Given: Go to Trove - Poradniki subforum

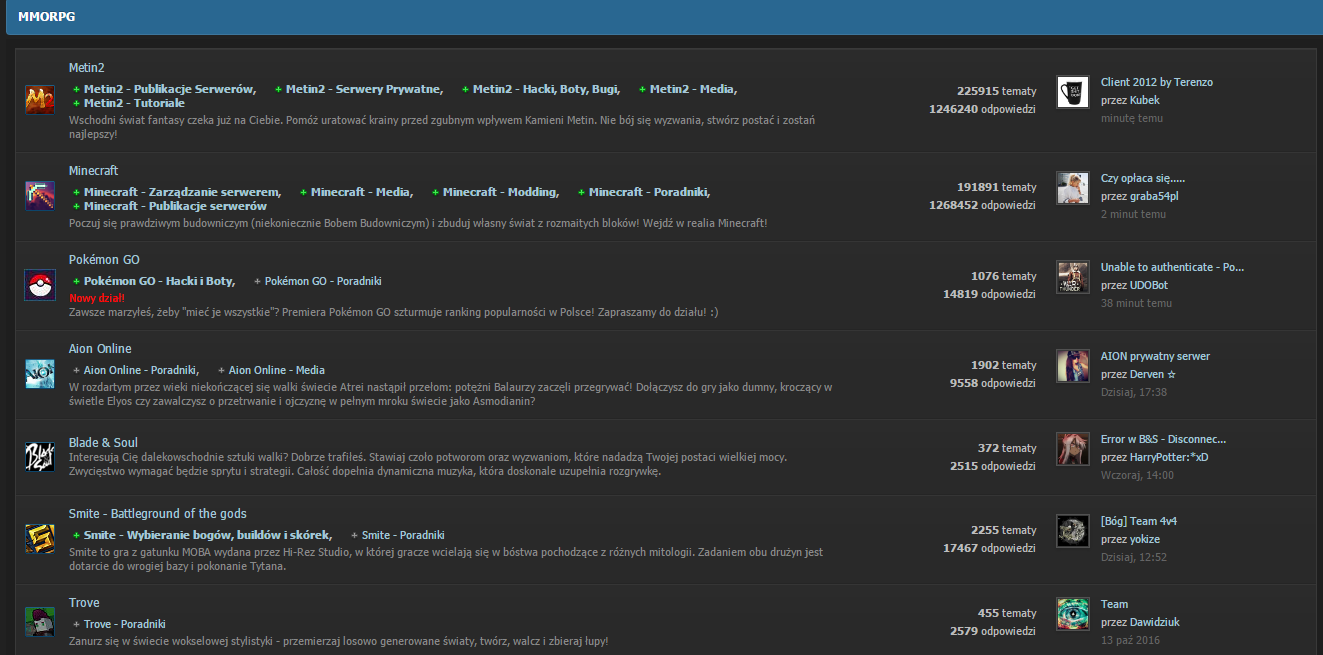Looking at the screenshot, I should pyautogui.click(x=125, y=624).
